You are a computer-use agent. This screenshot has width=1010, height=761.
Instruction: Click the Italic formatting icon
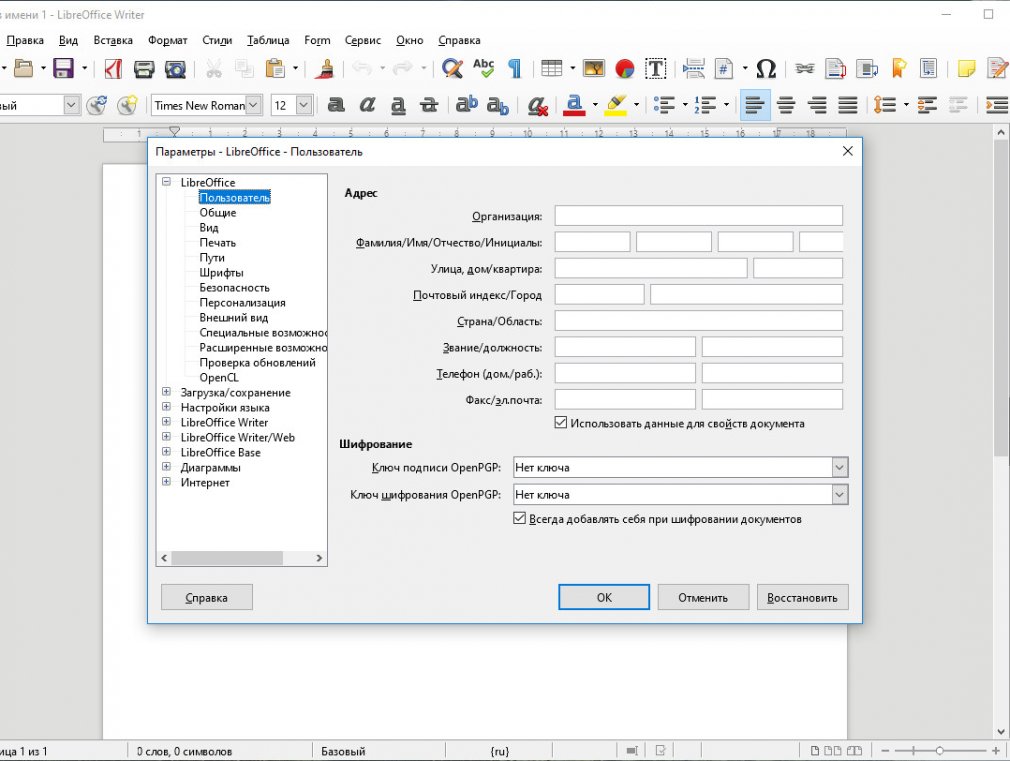[367, 104]
